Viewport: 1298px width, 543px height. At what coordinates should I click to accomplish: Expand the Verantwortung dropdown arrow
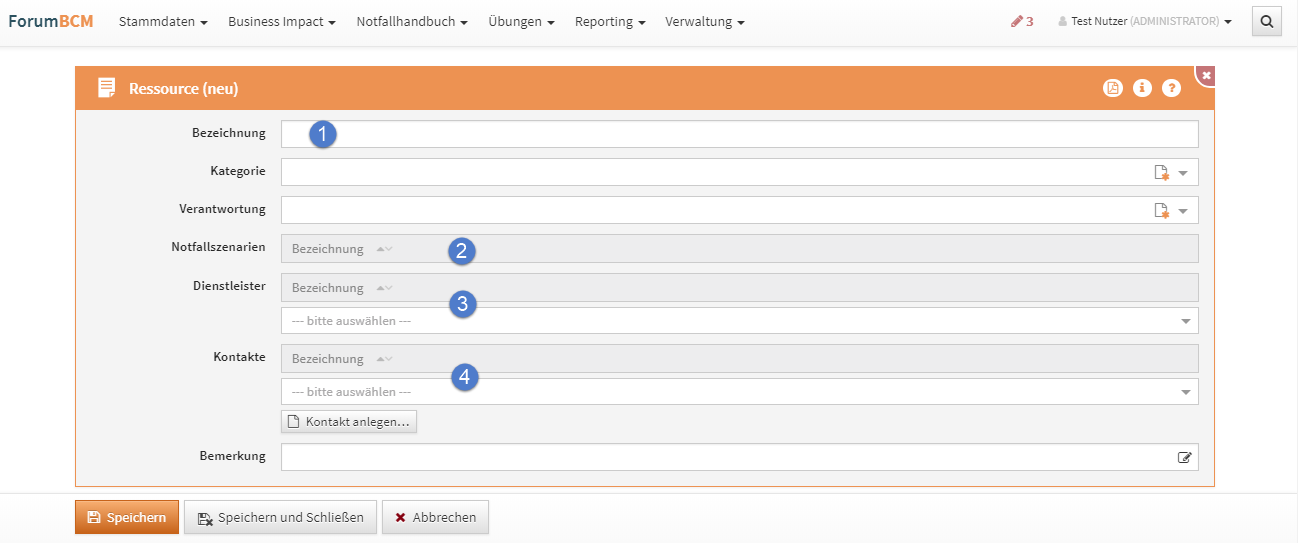click(x=1184, y=211)
